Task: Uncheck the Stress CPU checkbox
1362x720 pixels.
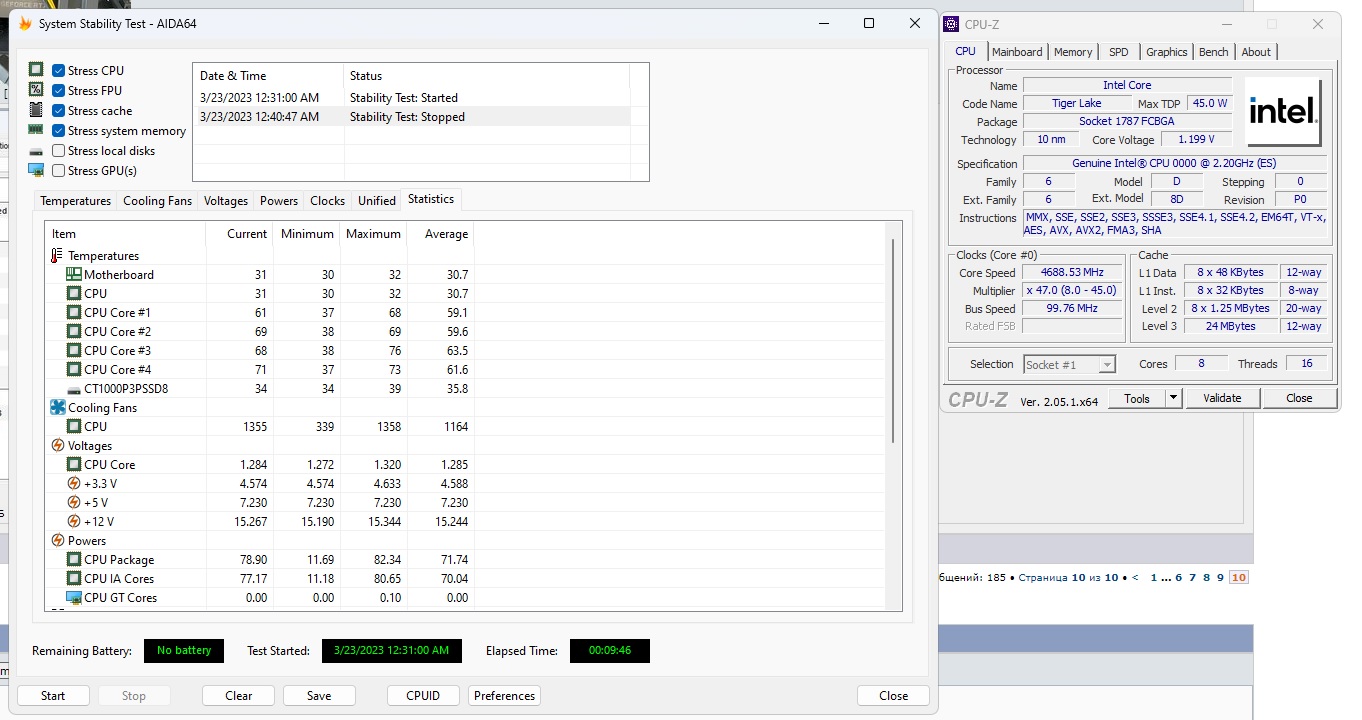Action: pyautogui.click(x=59, y=71)
